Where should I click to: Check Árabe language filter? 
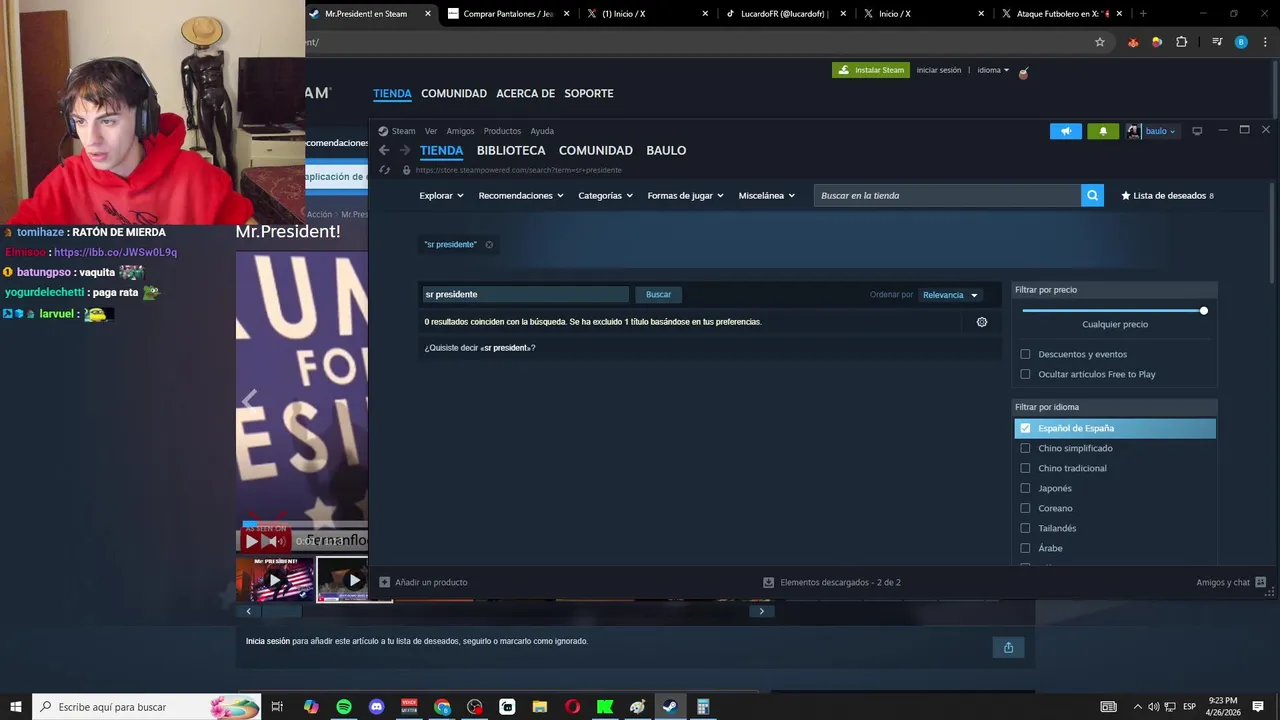pos(1025,548)
